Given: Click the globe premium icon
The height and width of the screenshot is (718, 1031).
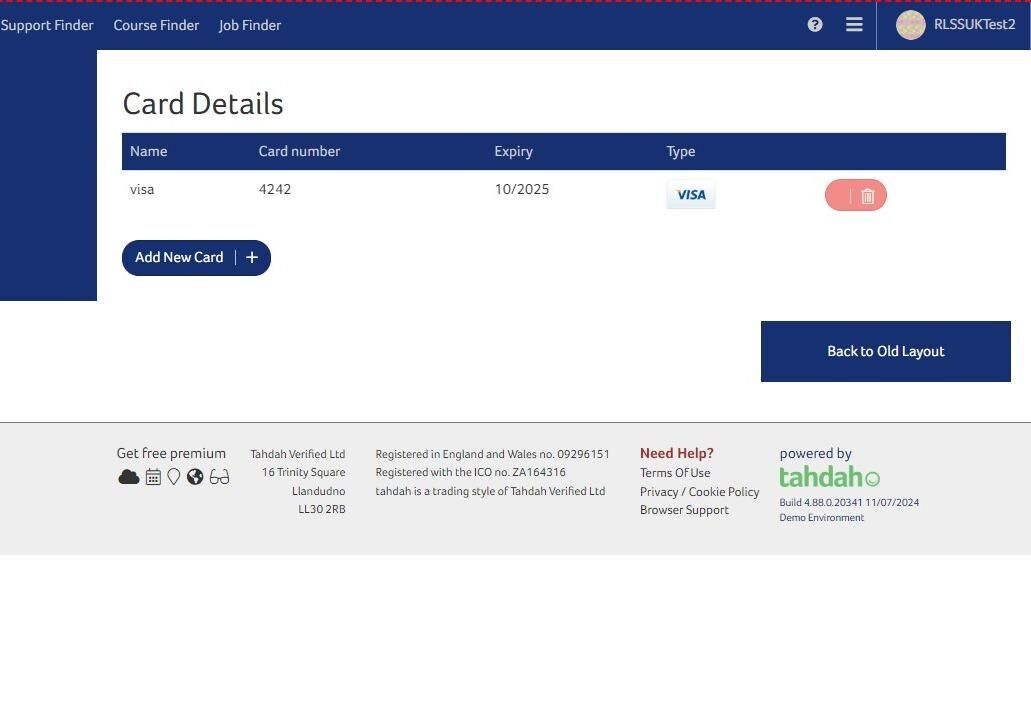Looking at the screenshot, I should point(195,477).
